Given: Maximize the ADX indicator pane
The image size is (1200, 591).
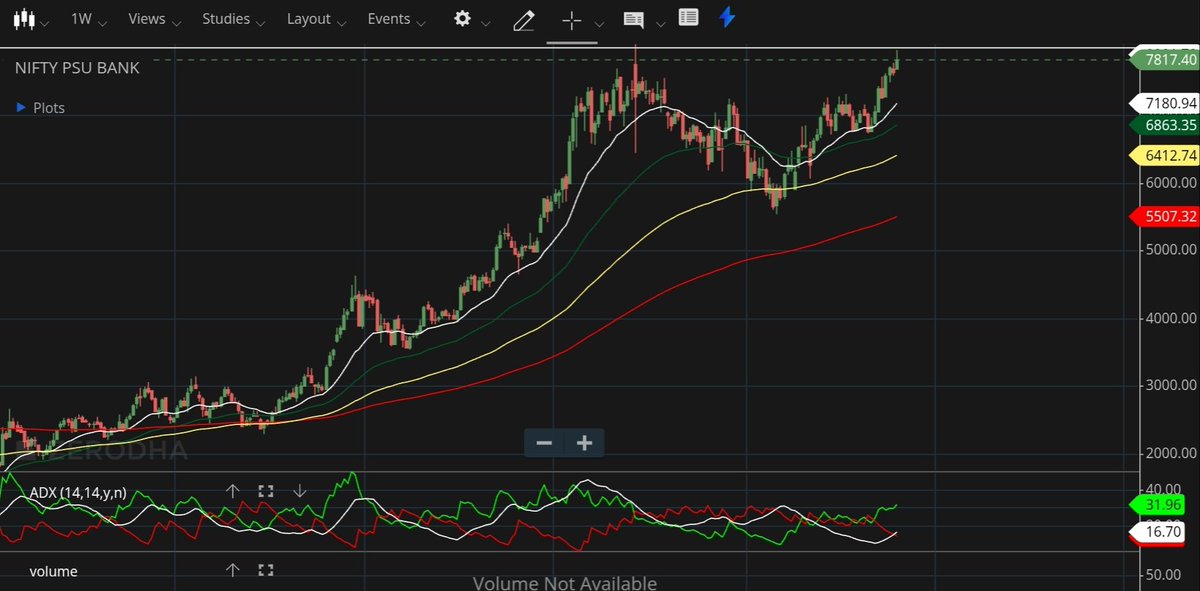Looking at the screenshot, I should pos(265,490).
